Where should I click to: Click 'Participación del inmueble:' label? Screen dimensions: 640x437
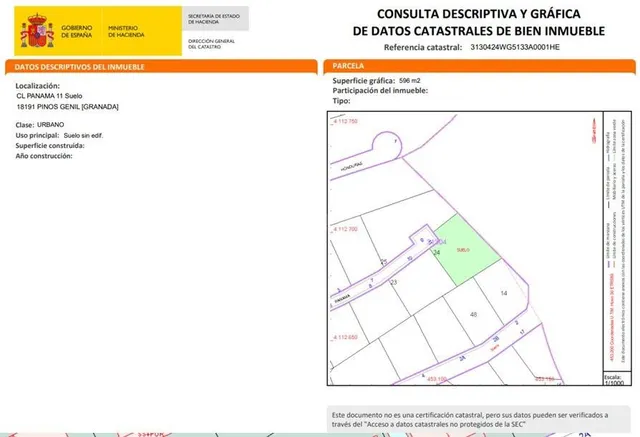coord(380,91)
